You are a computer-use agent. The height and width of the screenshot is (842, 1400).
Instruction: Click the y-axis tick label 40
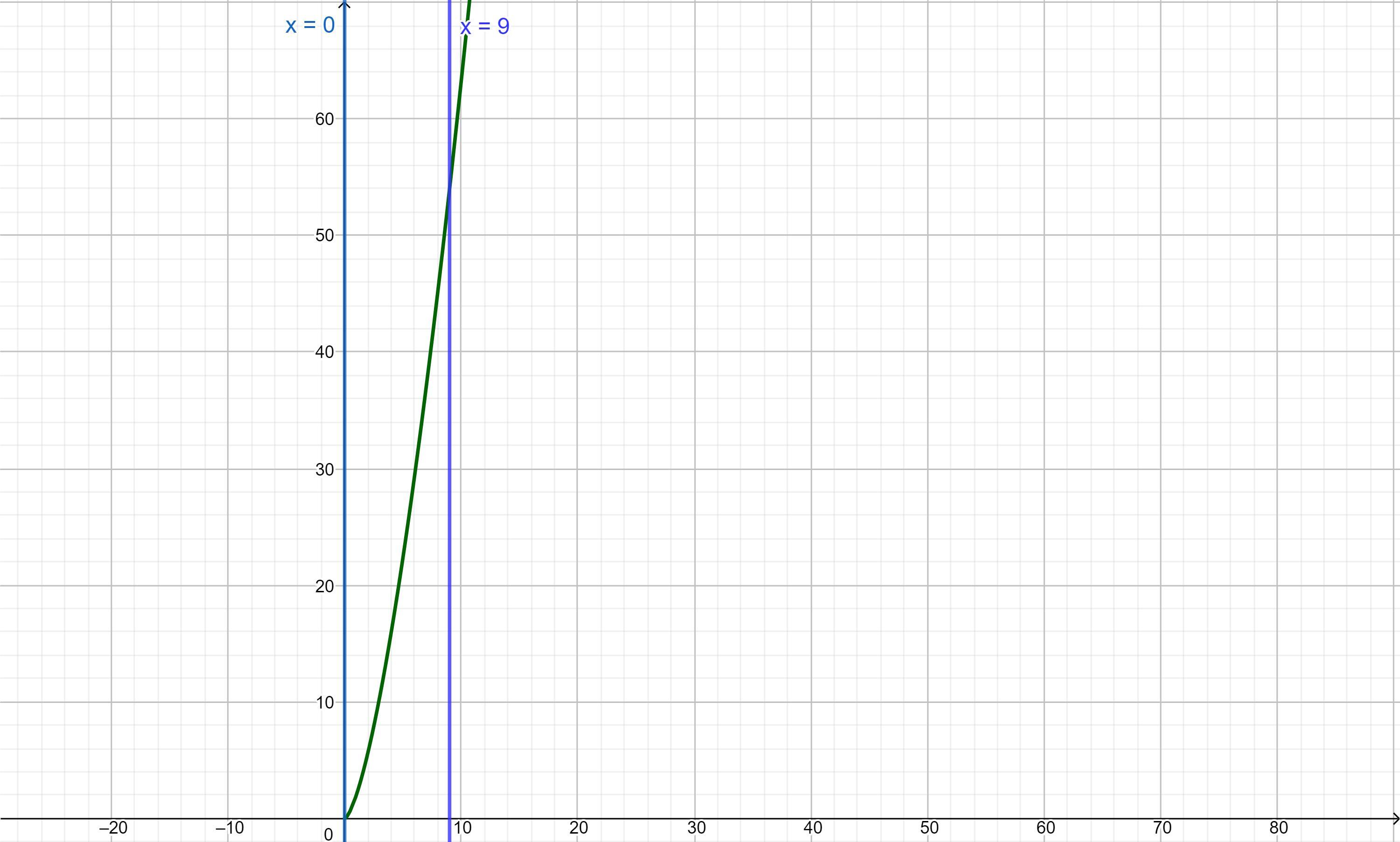[x=324, y=352]
